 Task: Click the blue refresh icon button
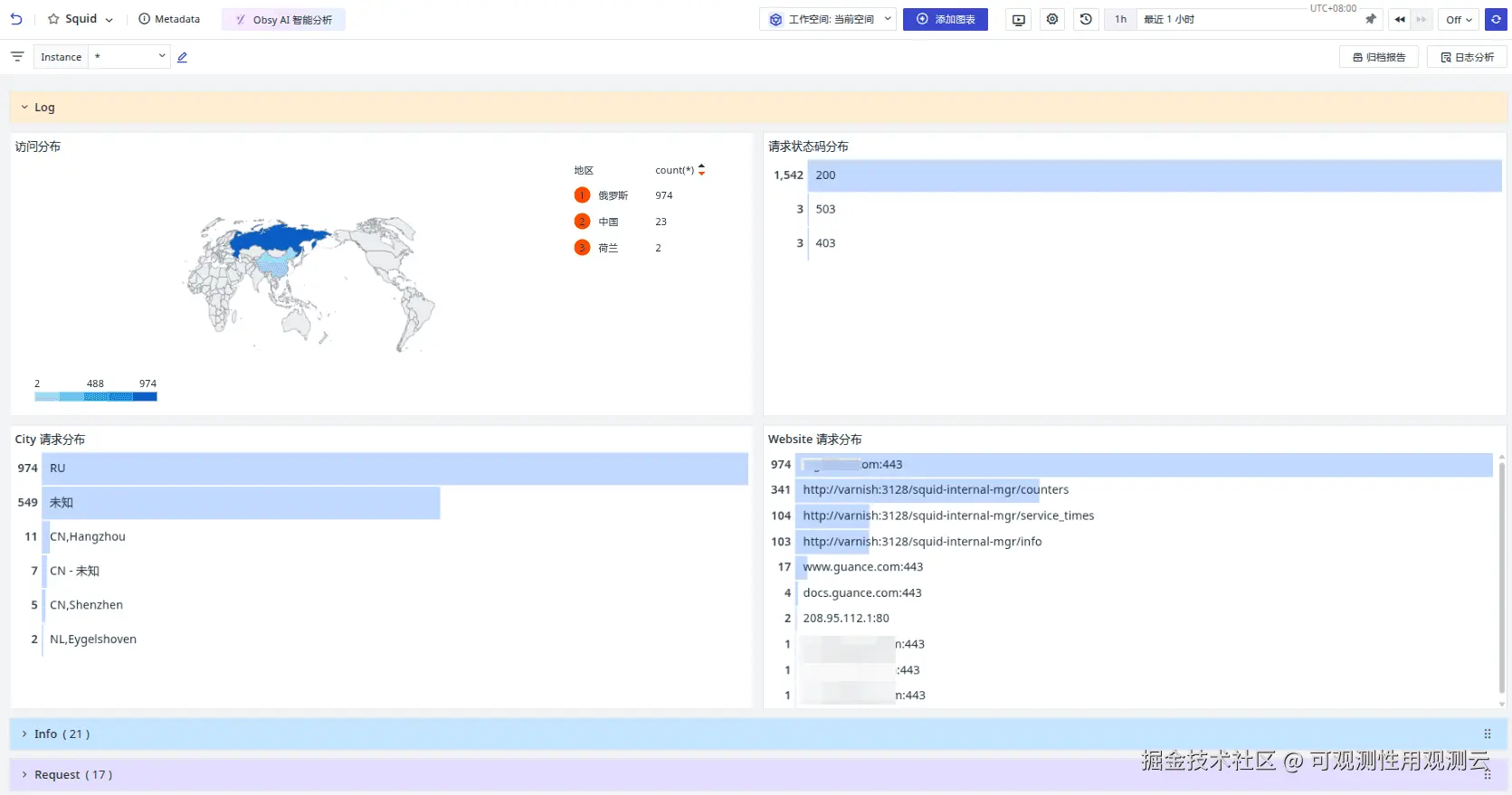tap(1496, 19)
